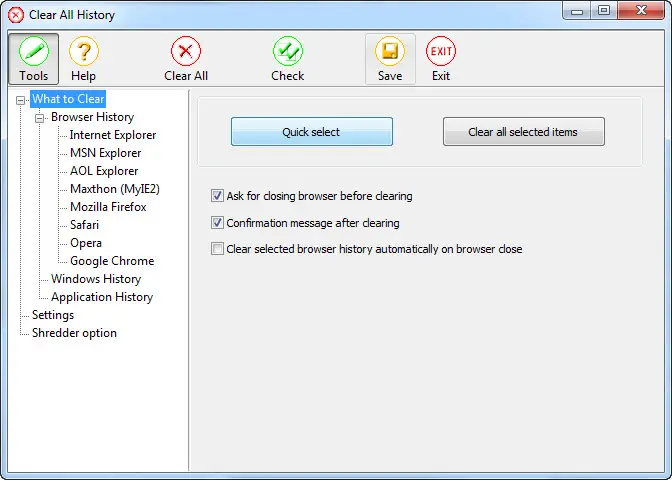Select Internet Explorer in the tree

tap(113, 135)
